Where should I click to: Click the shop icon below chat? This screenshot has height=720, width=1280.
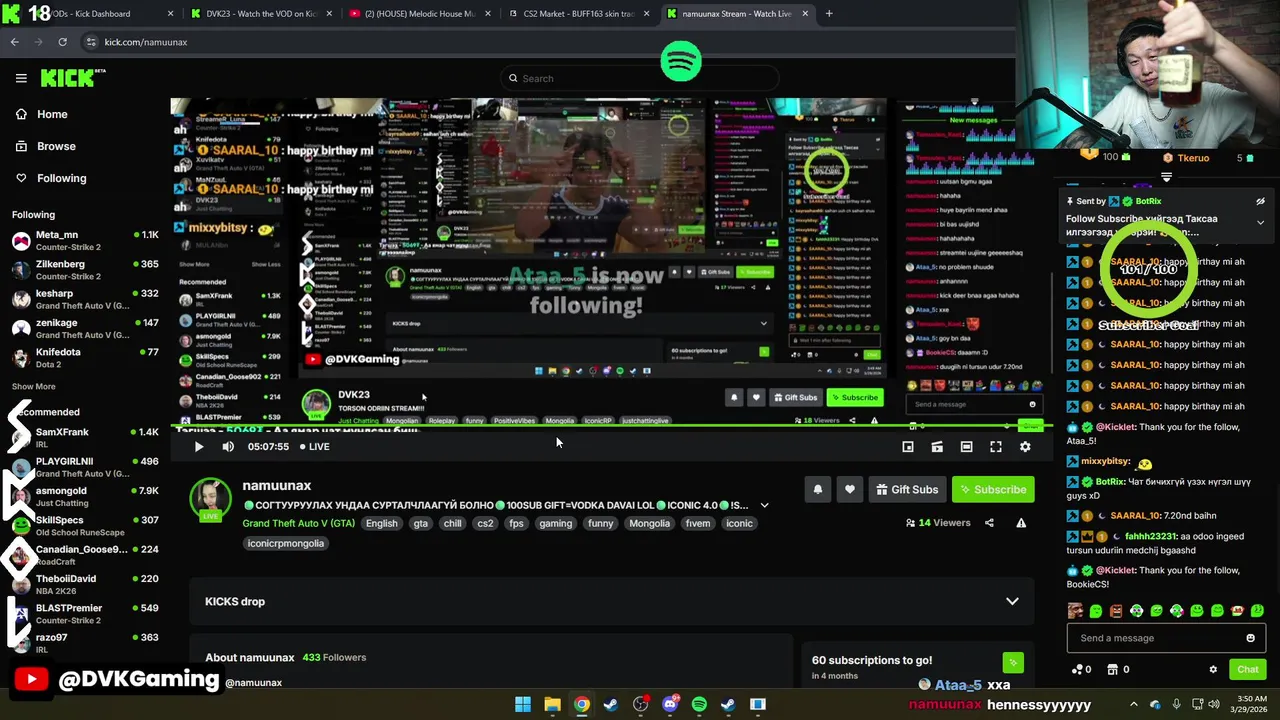(x=1113, y=669)
